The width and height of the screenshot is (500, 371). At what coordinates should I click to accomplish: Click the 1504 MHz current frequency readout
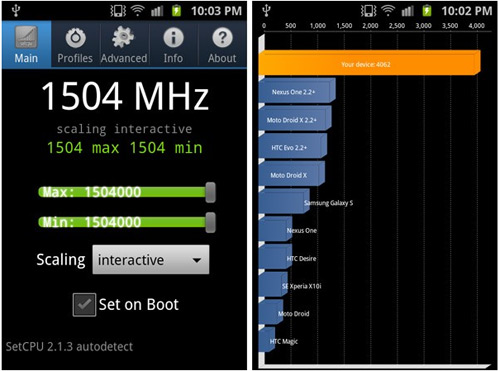[x=125, y=96]
